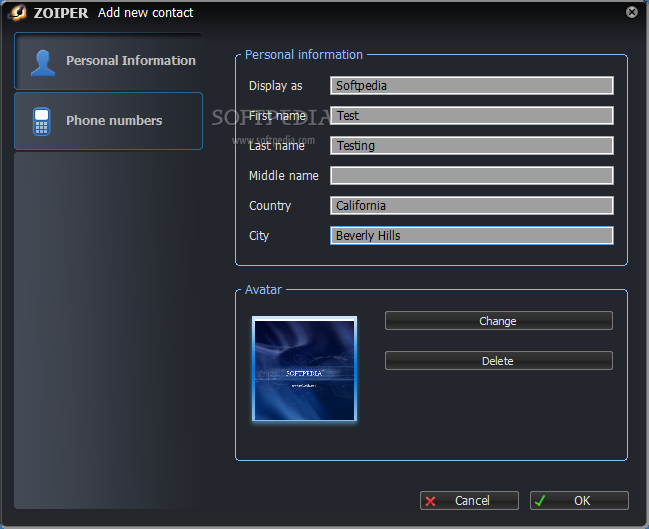
Task: Click the 'Add new contact' title text
Action: pos(145,13)
